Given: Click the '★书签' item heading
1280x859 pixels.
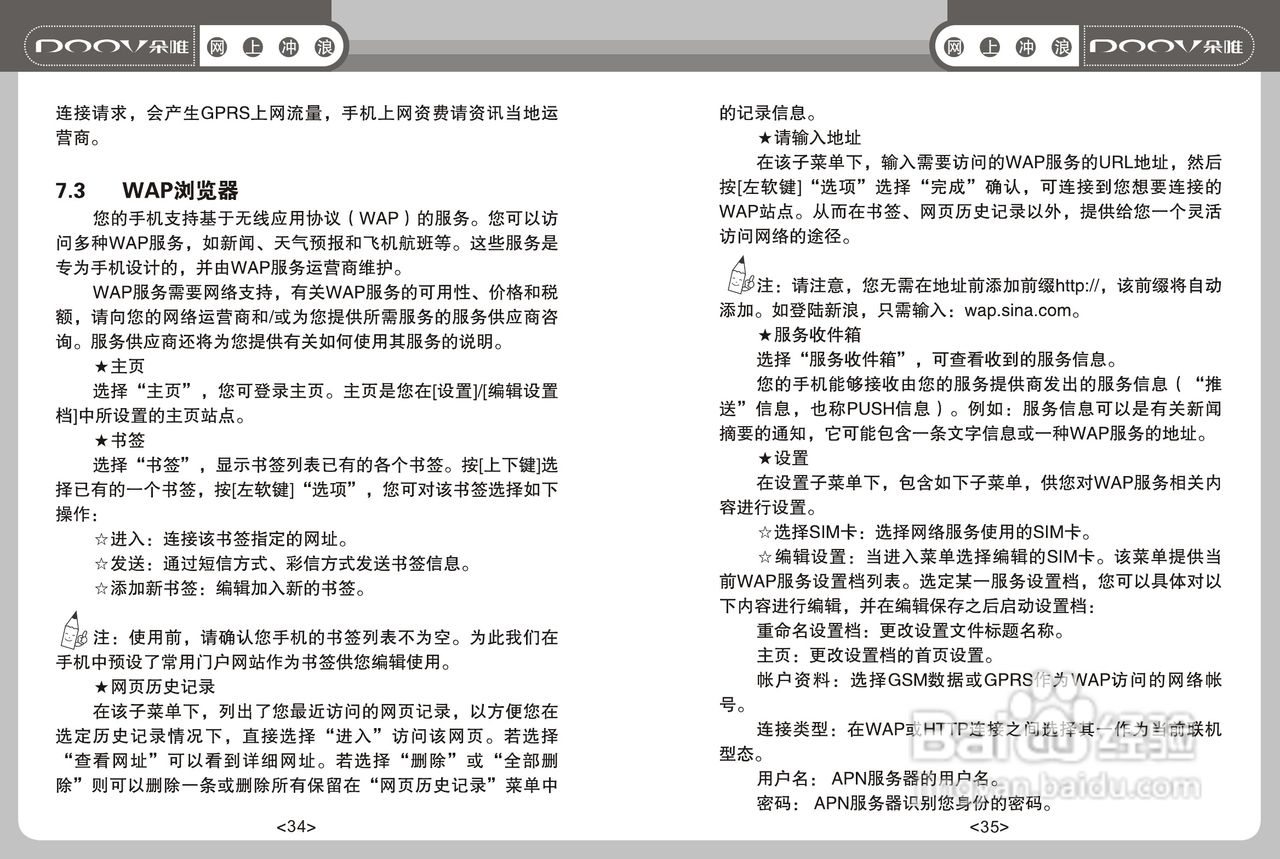Looking at the screenshot, I should (x=119, y=440).
